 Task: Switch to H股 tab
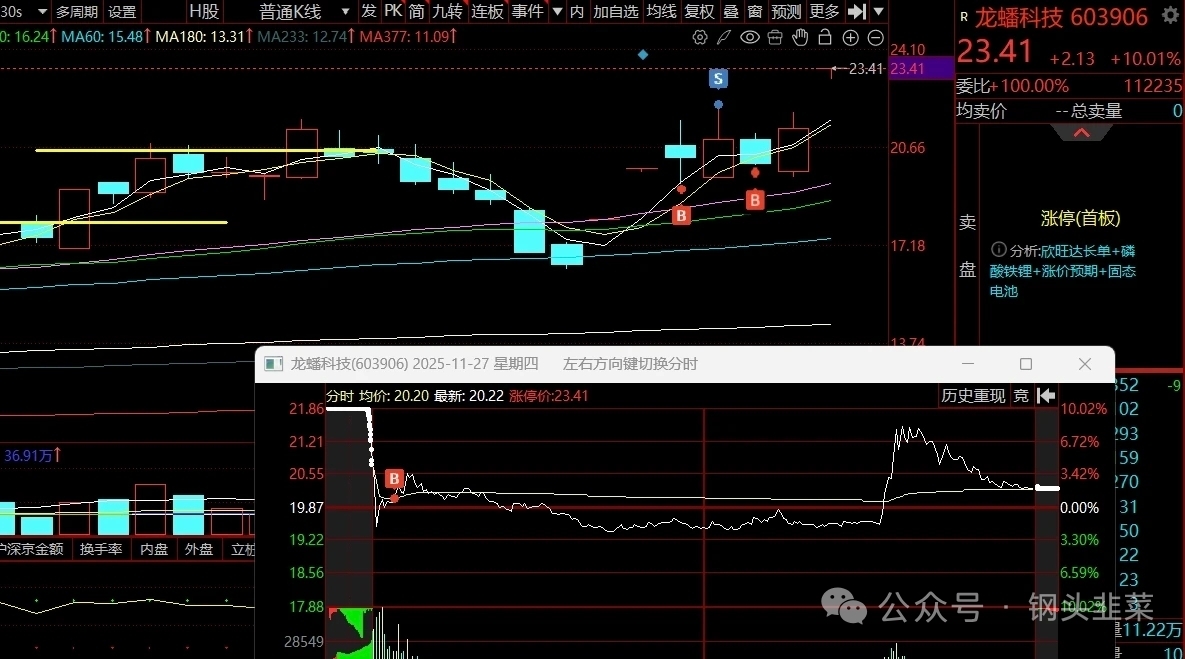(x=204, y=11)
